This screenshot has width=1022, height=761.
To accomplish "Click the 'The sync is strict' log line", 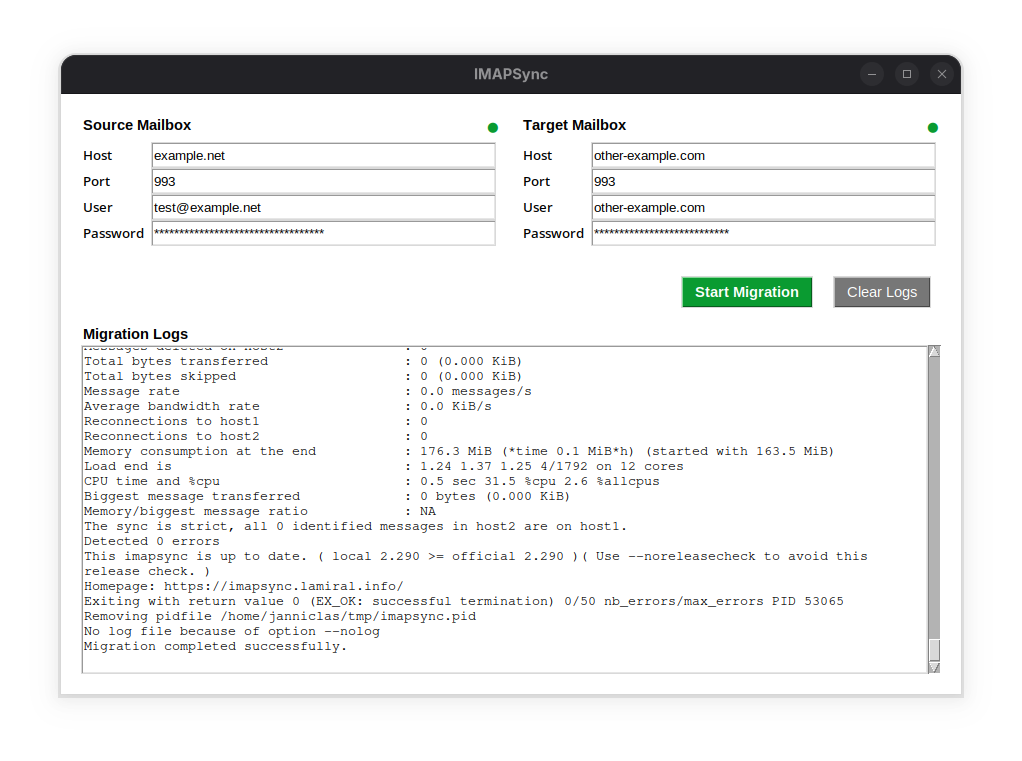I will [x=355, y=526].
